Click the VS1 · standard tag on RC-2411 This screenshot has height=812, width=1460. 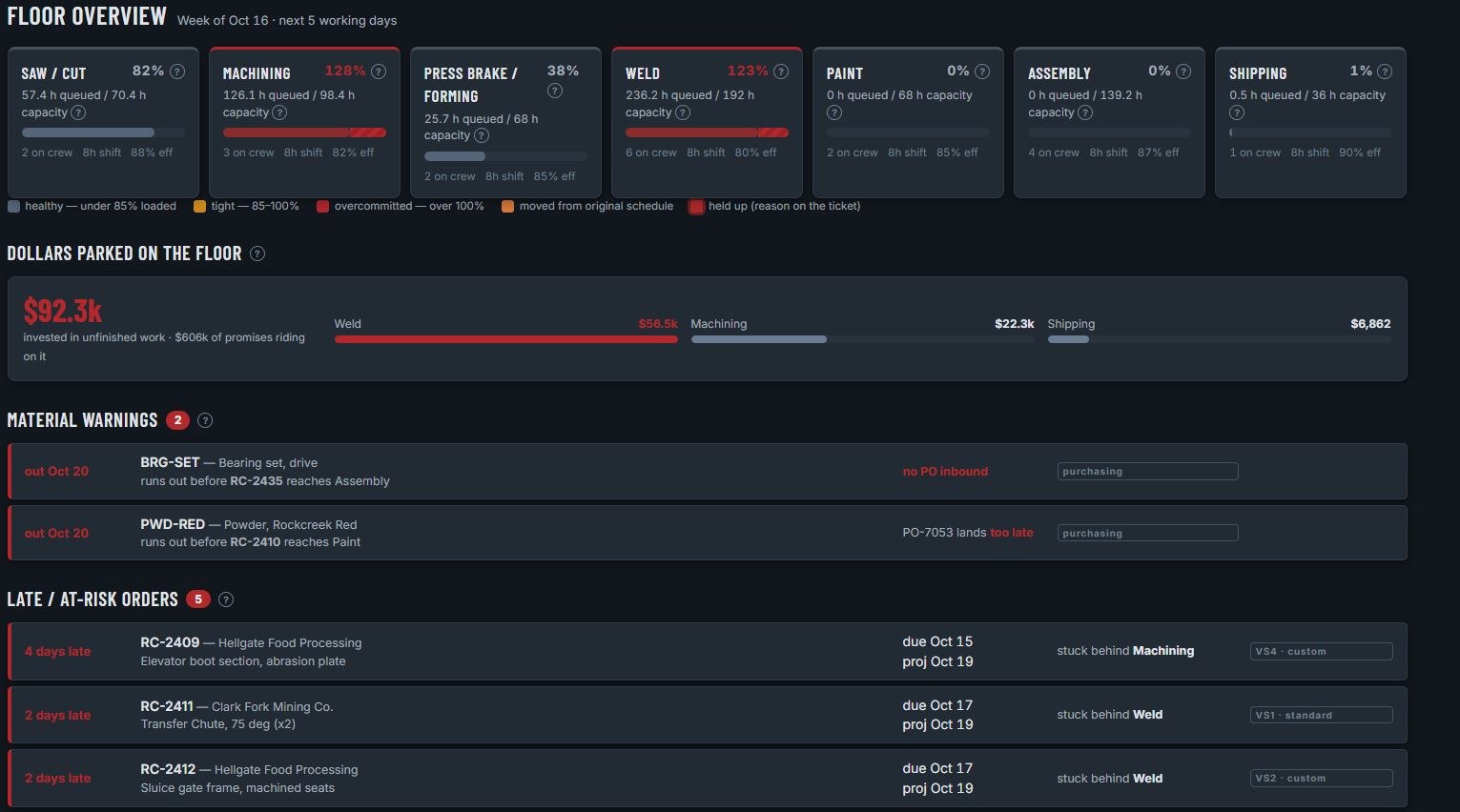[1321, 715]
